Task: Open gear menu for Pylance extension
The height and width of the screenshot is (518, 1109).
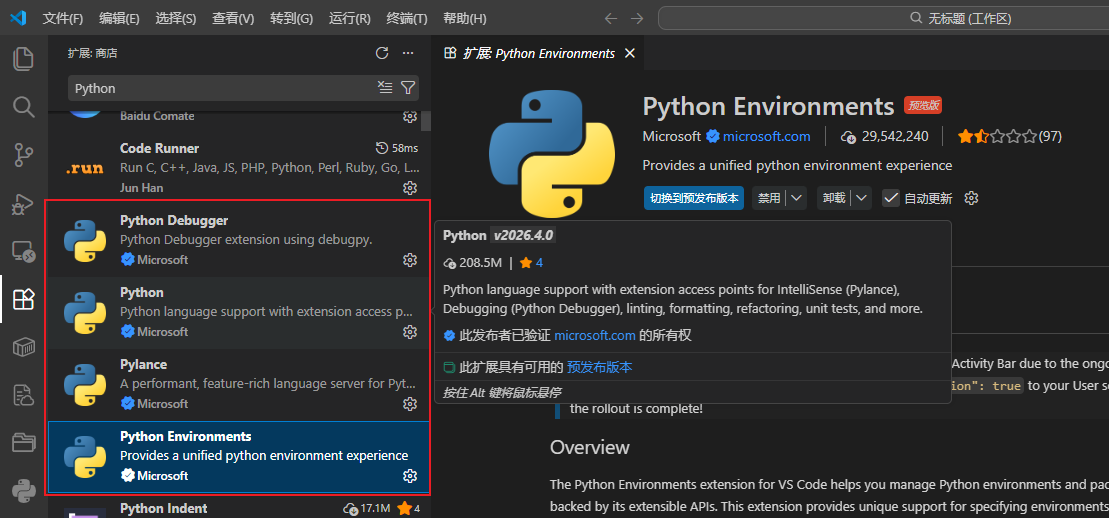Action: click(x=409, y=404)
